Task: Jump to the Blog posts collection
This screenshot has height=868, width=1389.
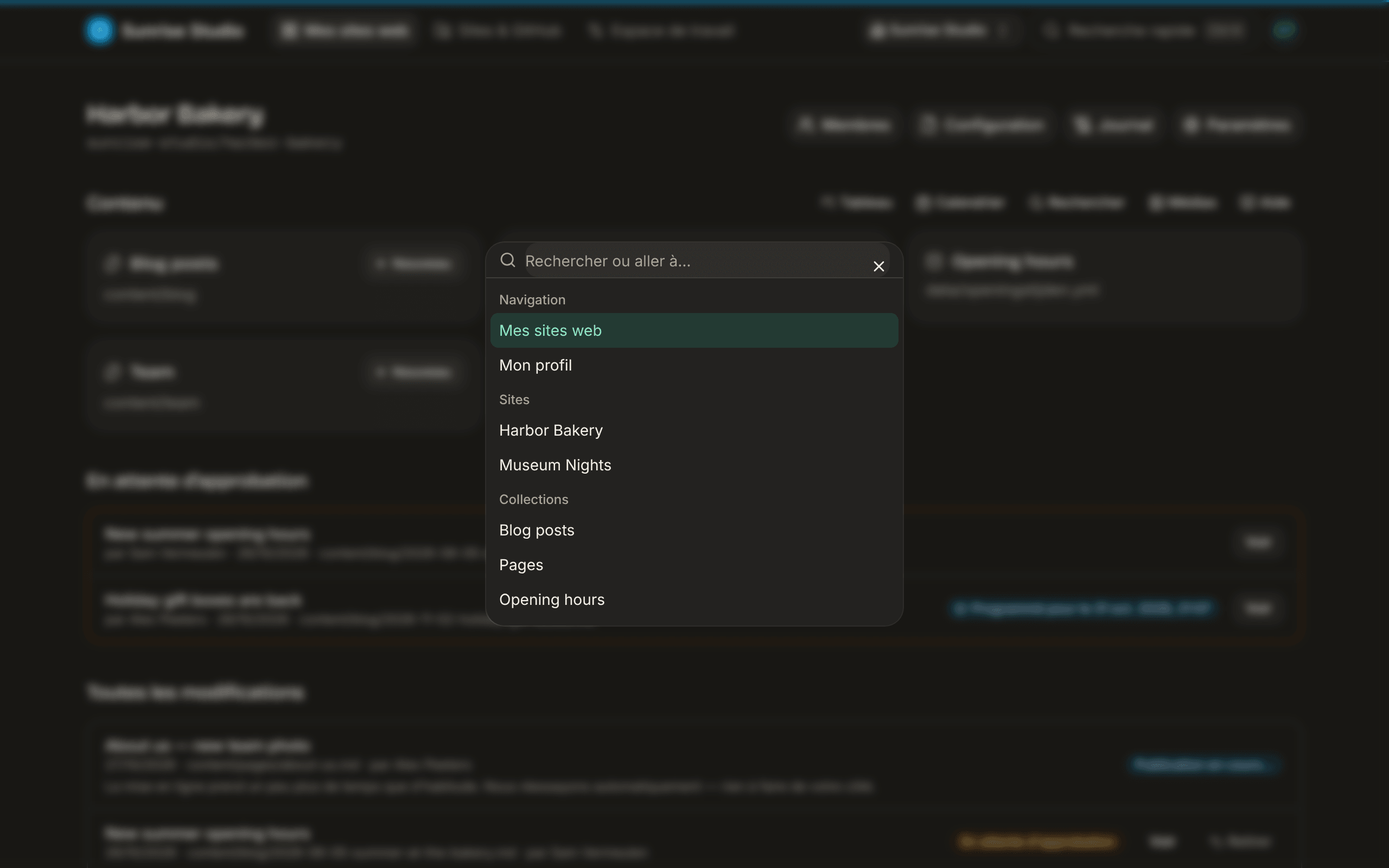Action: pos(694,531)
